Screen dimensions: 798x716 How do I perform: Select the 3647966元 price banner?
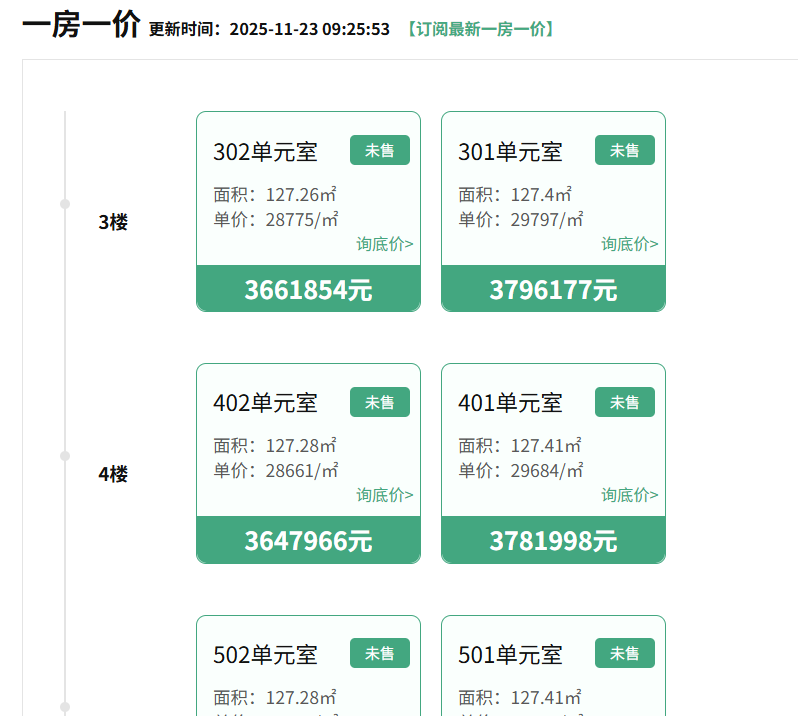308,541
